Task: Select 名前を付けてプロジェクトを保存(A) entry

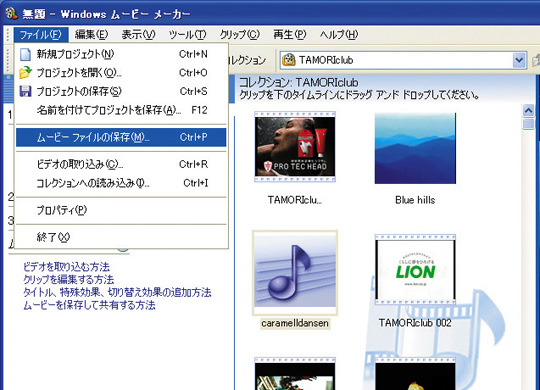Action: click(121, 110)
